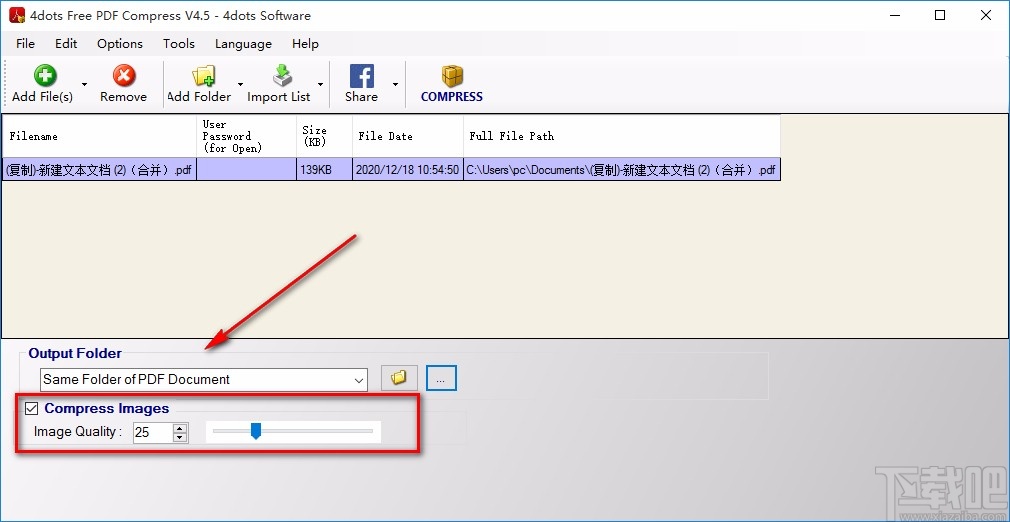The width and height of the screenshot is (1010, 522).
Task: Expand the Import List dropdown arrow
Action: 320,84
